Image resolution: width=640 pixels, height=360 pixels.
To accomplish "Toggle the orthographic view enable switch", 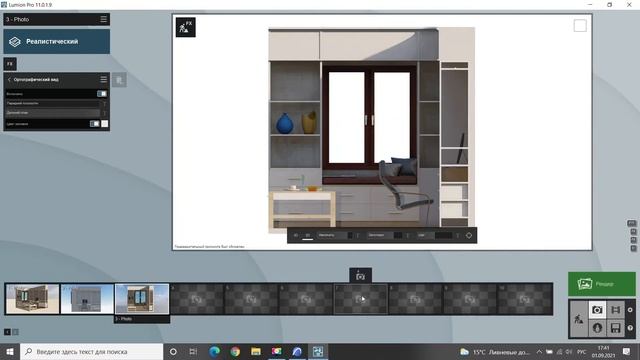I will coord(102,93).
